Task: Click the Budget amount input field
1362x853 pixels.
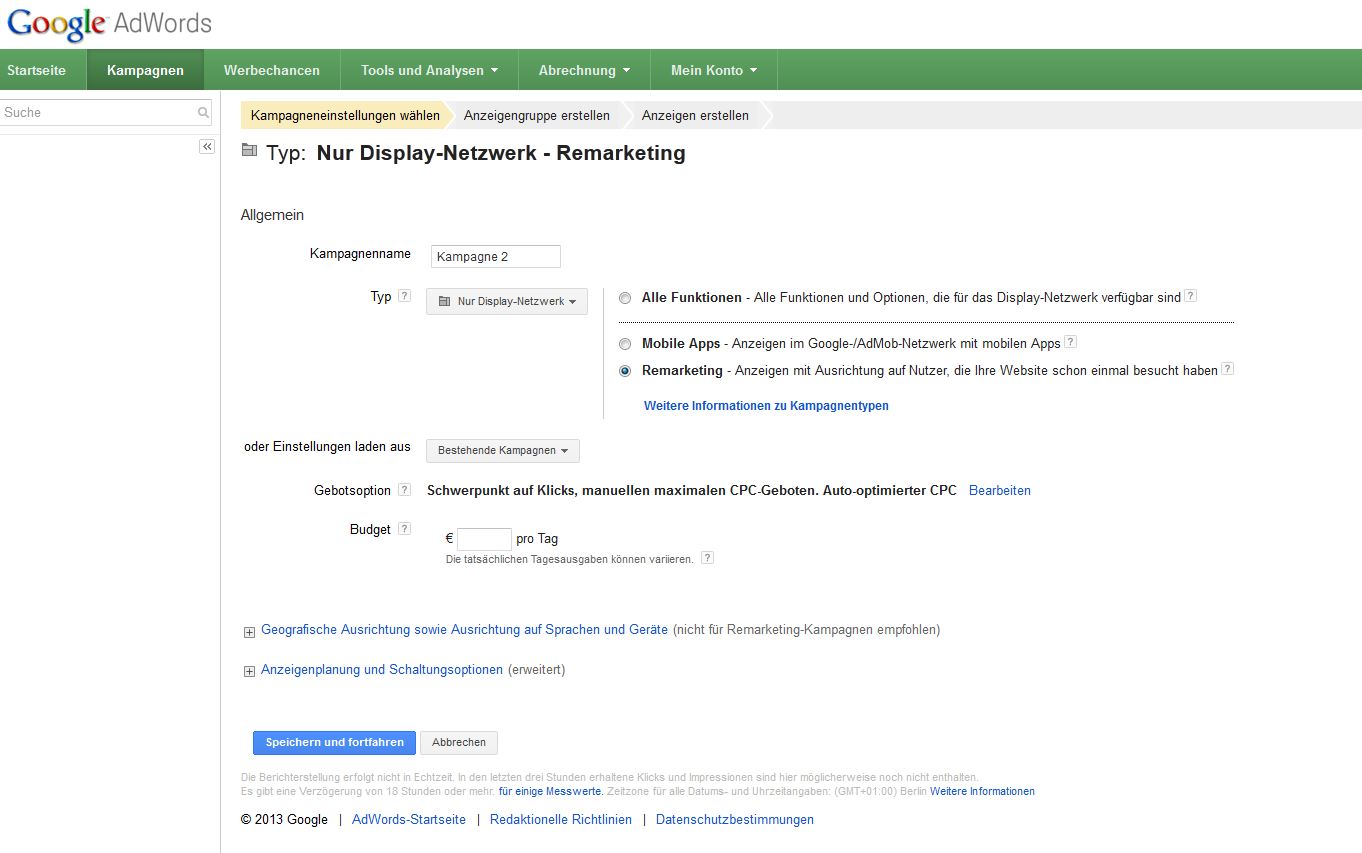Action: coord(484,539)
